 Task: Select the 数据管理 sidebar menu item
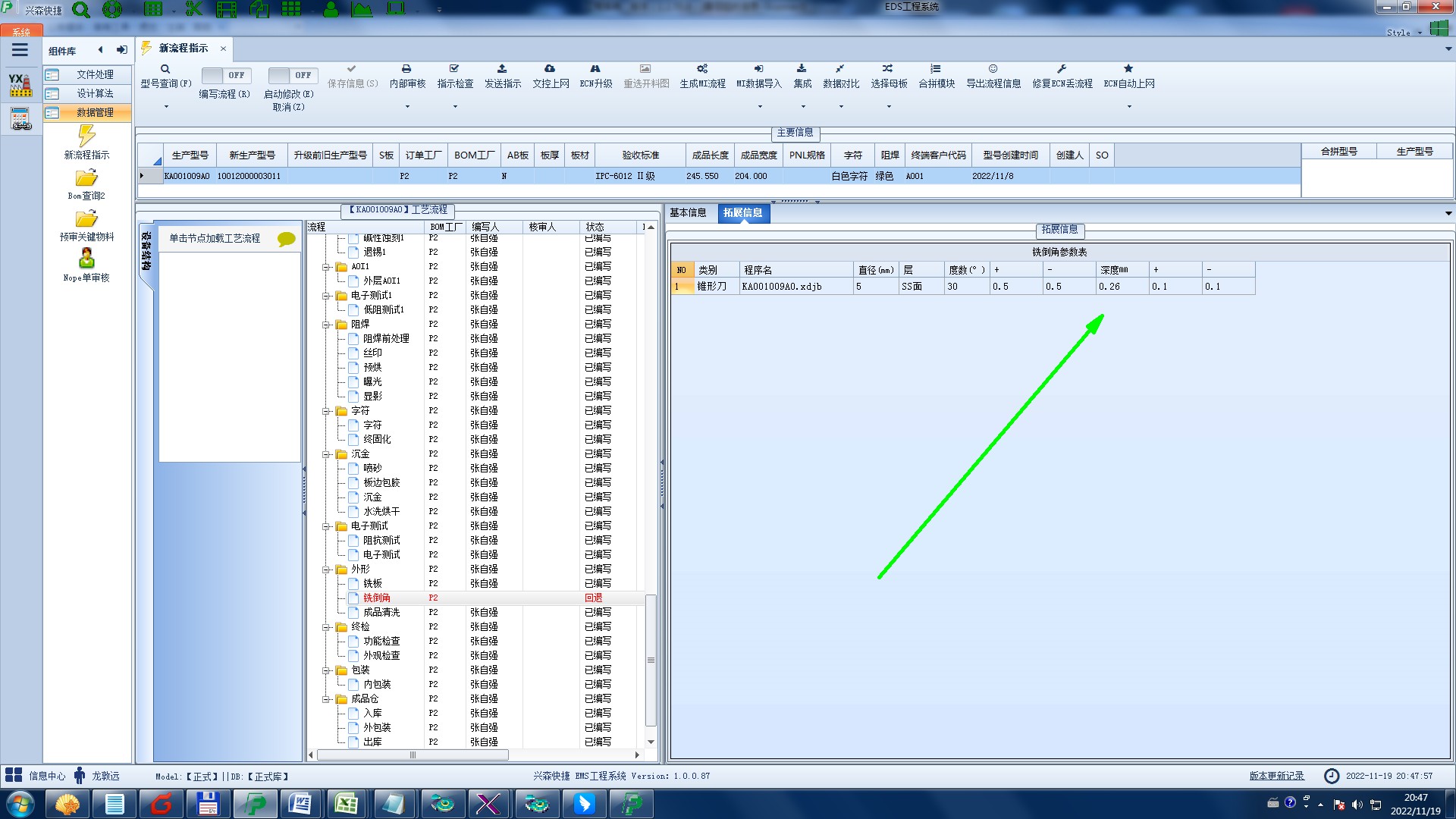click(95, 112)
